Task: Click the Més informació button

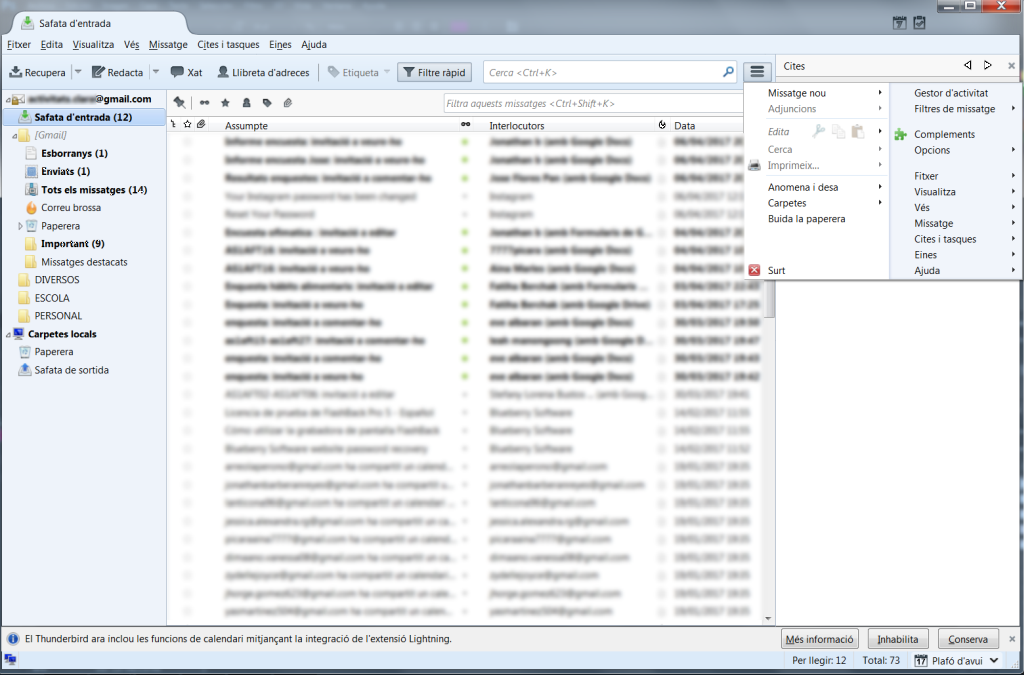Action: coord(819,639)
